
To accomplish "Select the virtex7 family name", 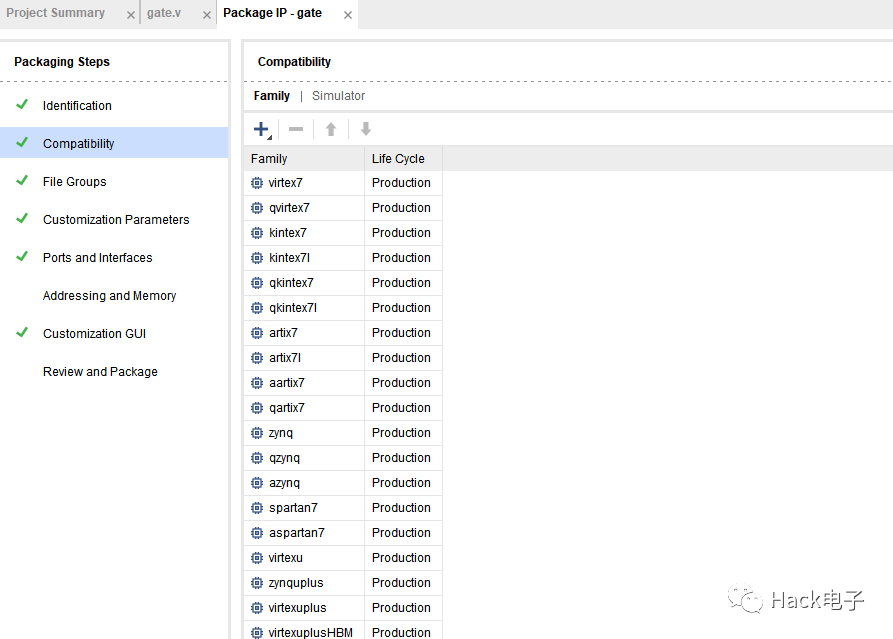I will (285, 183).
